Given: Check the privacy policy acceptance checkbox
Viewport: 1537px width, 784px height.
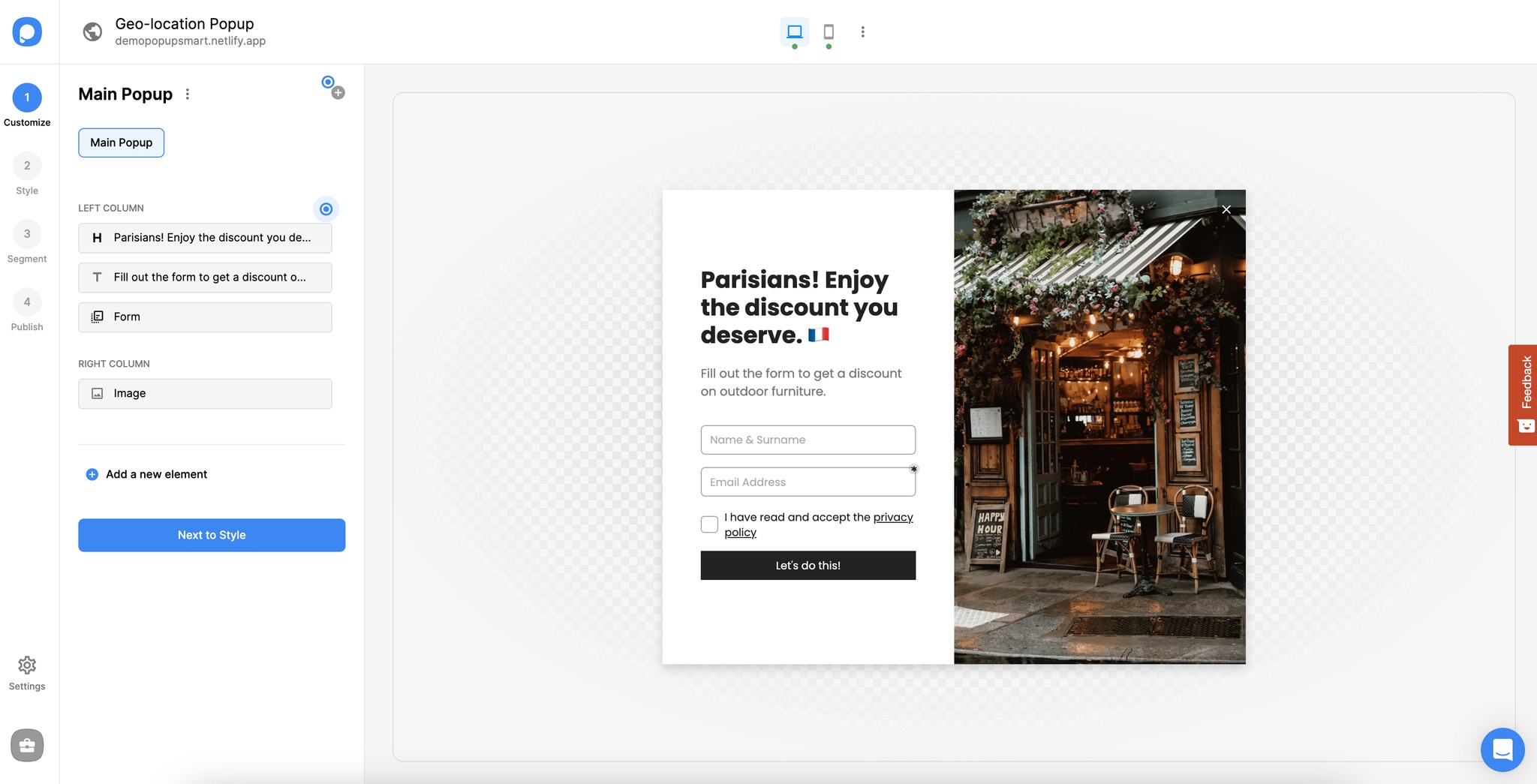Looking at the screenshot, I should click(x=709, y=524).
